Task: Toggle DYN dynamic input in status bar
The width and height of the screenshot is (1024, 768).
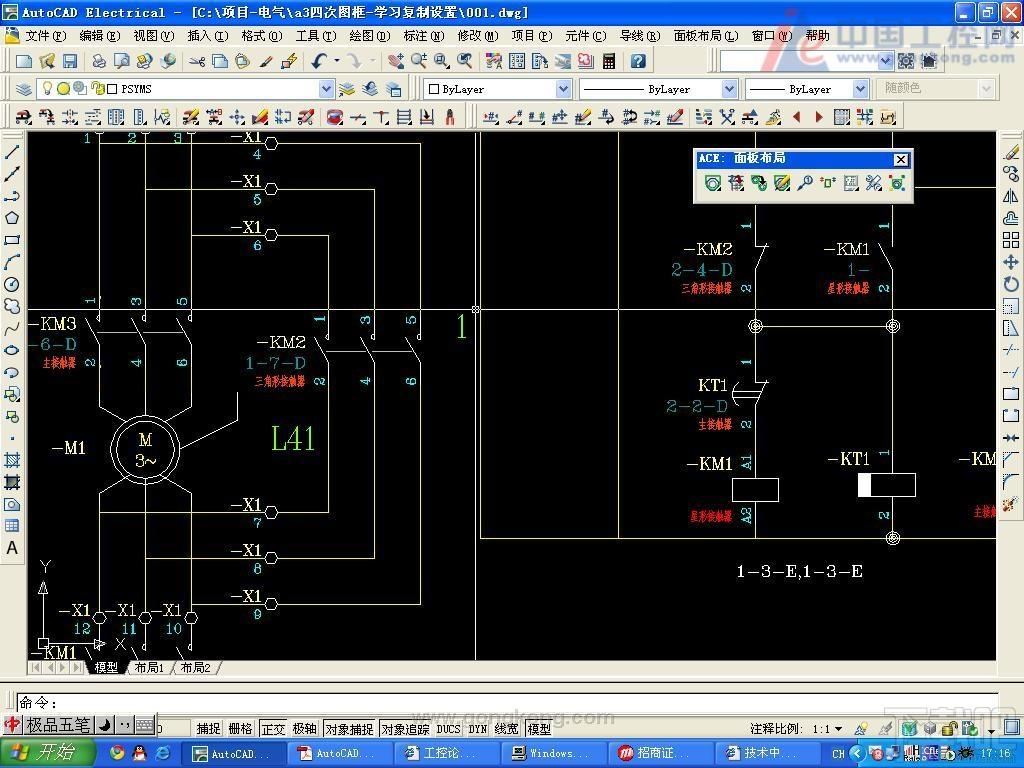Action: click(478, 728)
